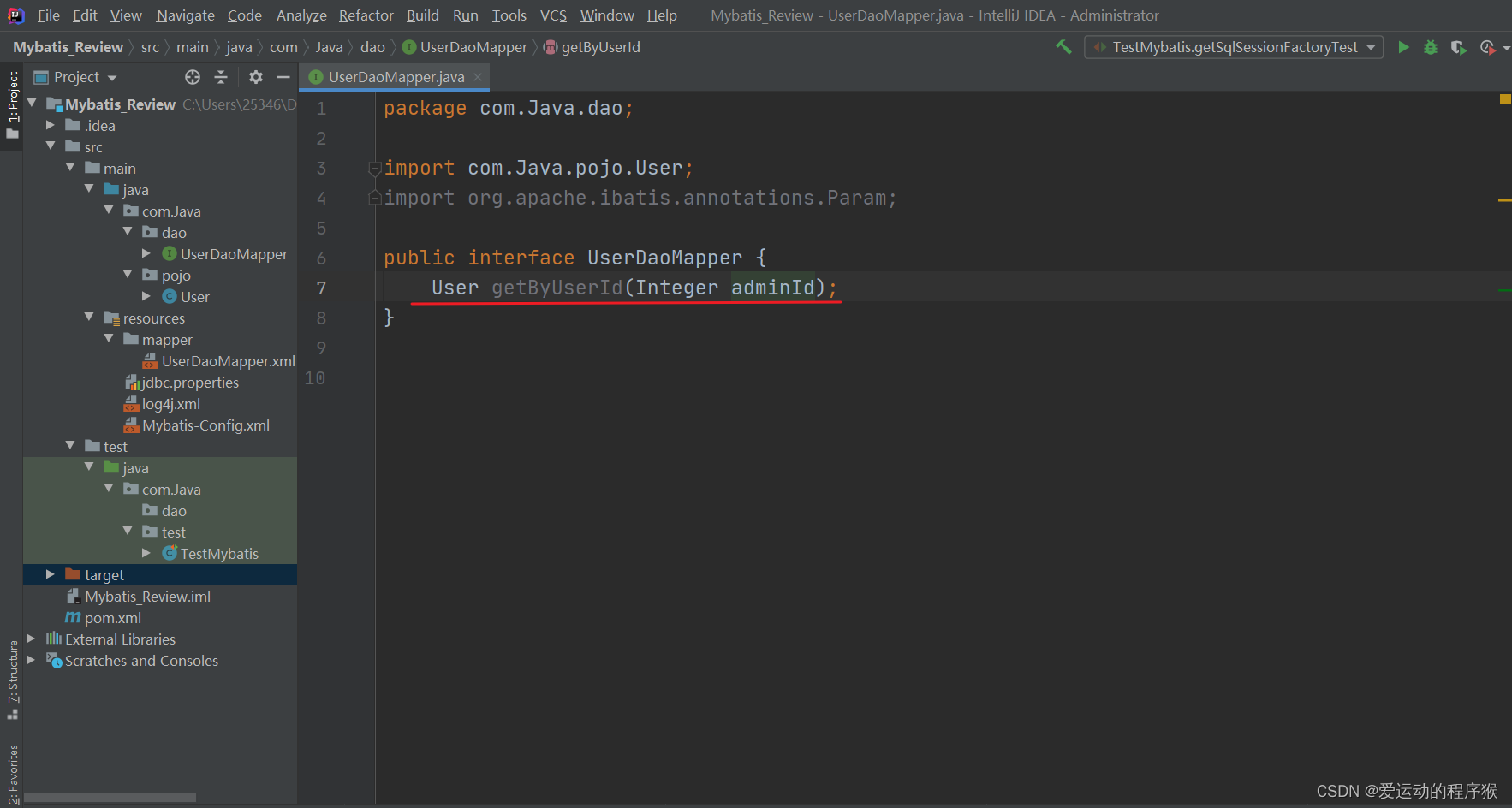Collapse the src folder
Image resolution: width=1512 pixels, height=808 pixels.
51,146
